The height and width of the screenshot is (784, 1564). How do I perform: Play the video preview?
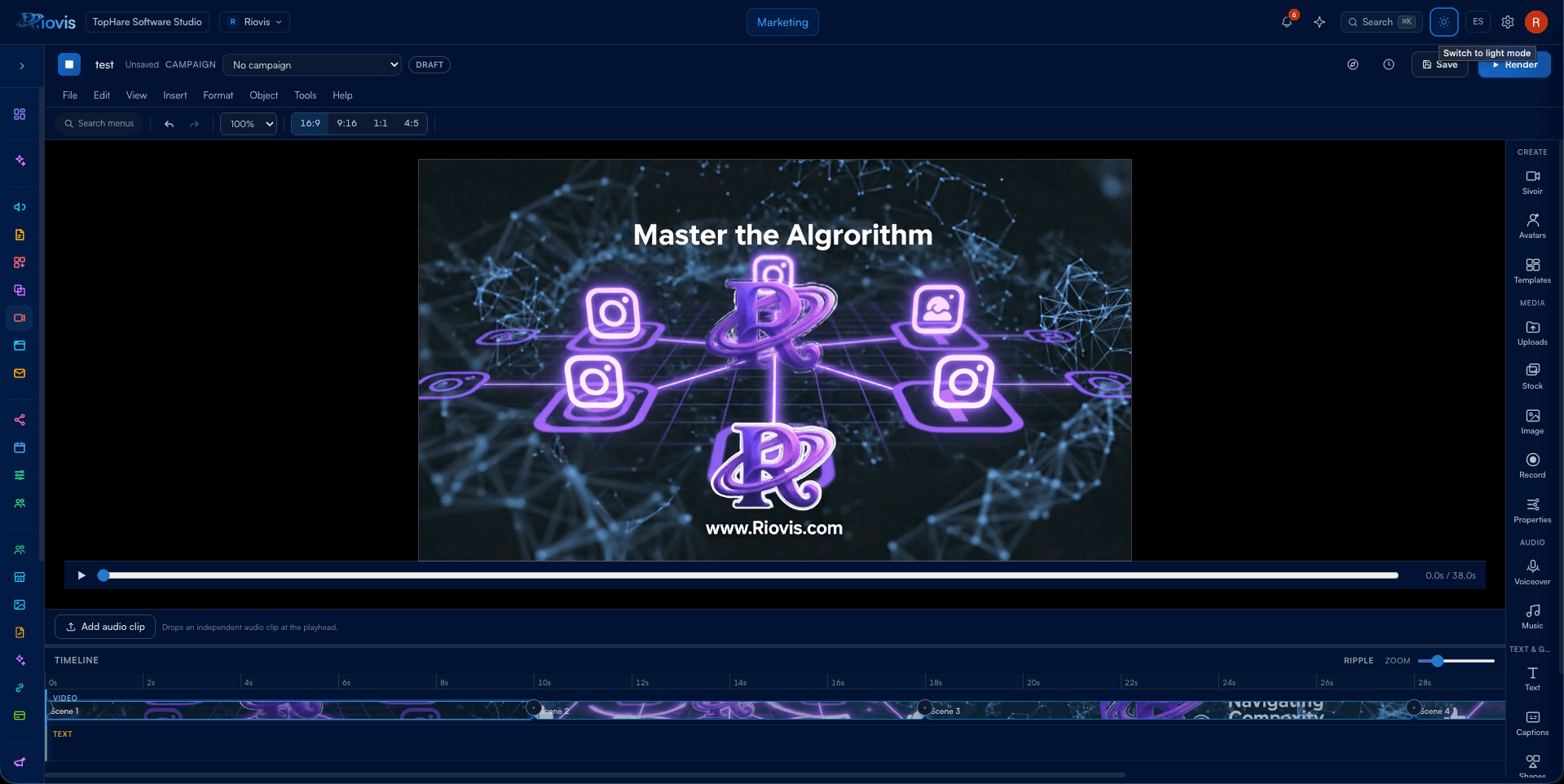pyautogui.click(x=82, y=575)
